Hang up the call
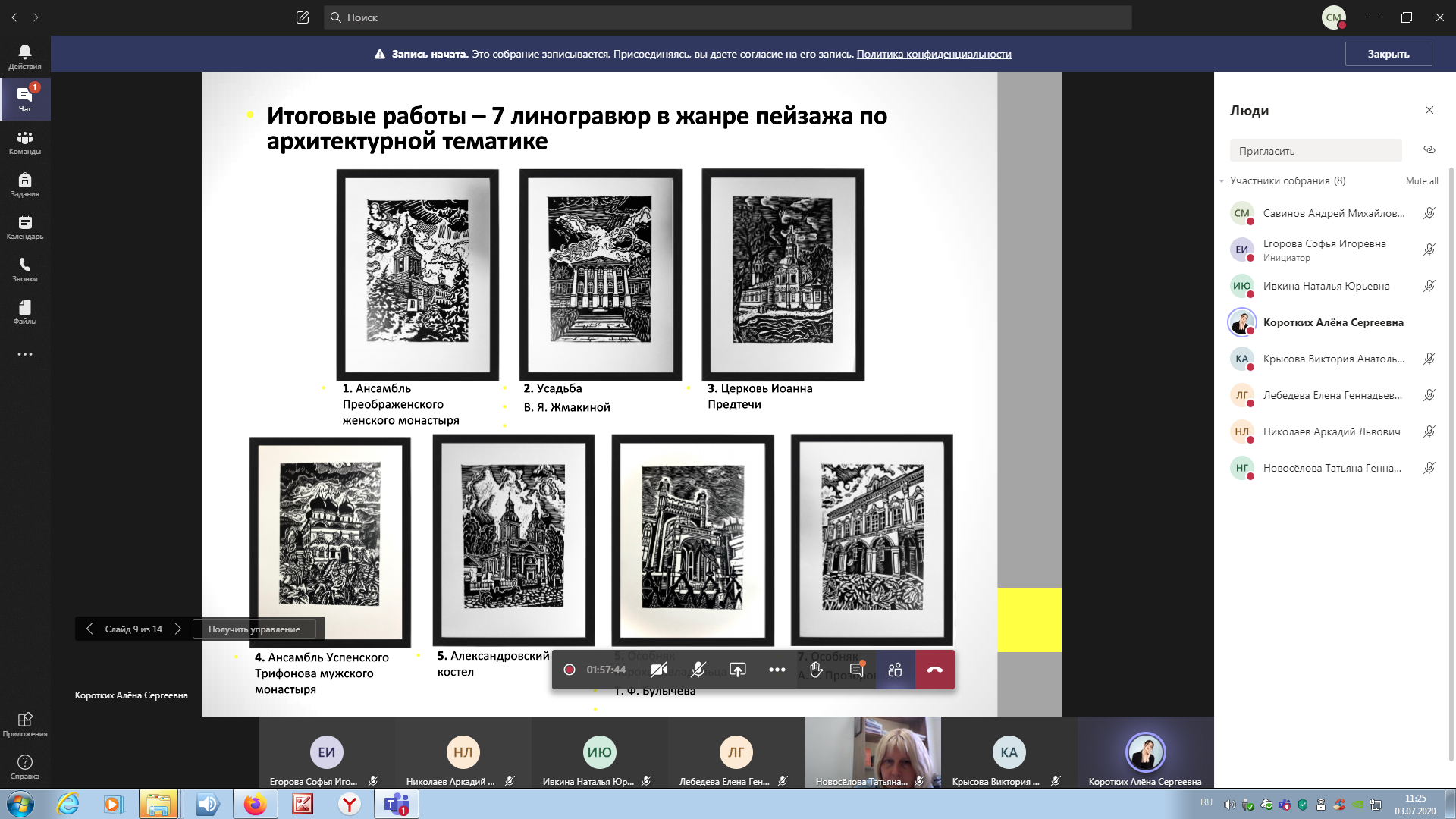Viewport: 1456px width, 819px height. (x=935, y=670)
